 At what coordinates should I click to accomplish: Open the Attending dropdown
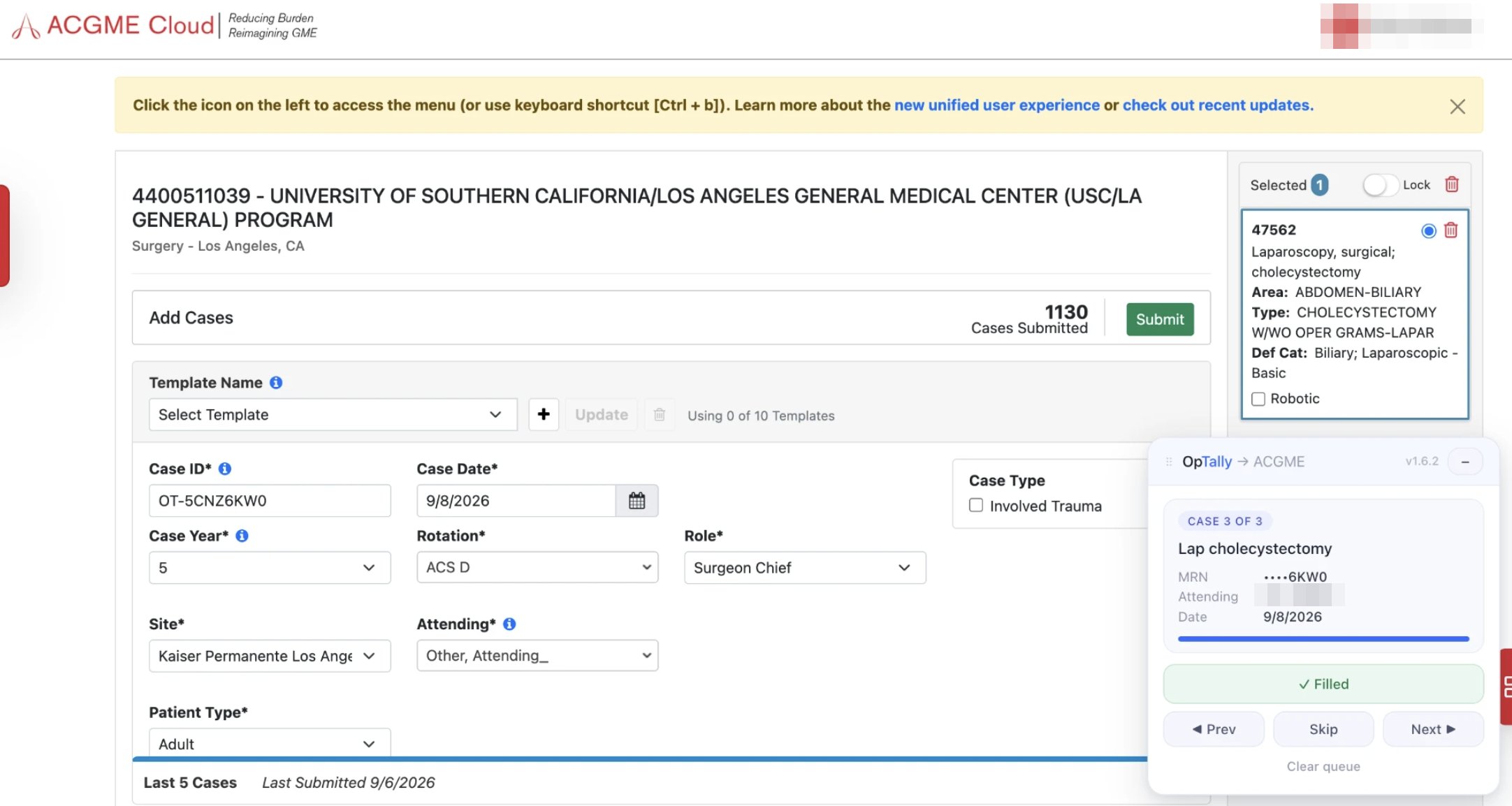tap(537, 655)
